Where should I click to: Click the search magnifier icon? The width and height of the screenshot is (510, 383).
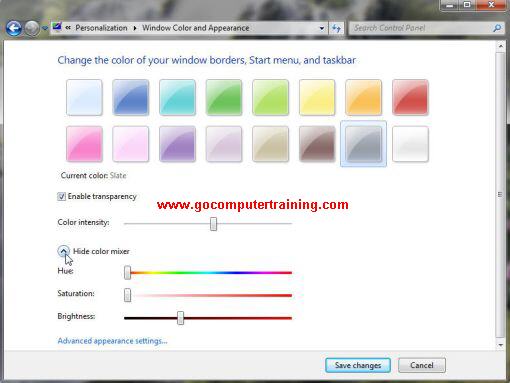click(497, 28)
